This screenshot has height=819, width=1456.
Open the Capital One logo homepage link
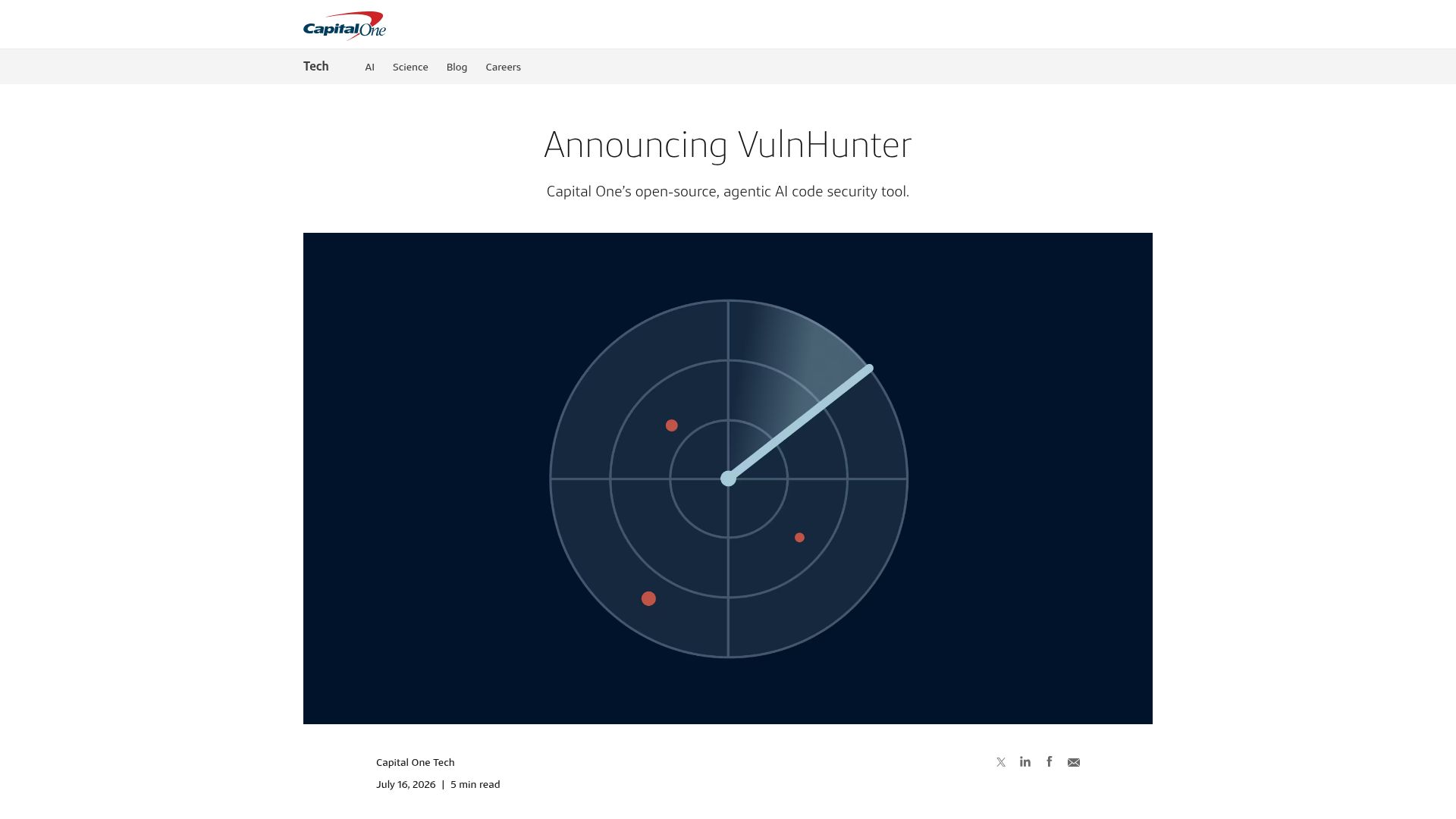coord(344,25)
